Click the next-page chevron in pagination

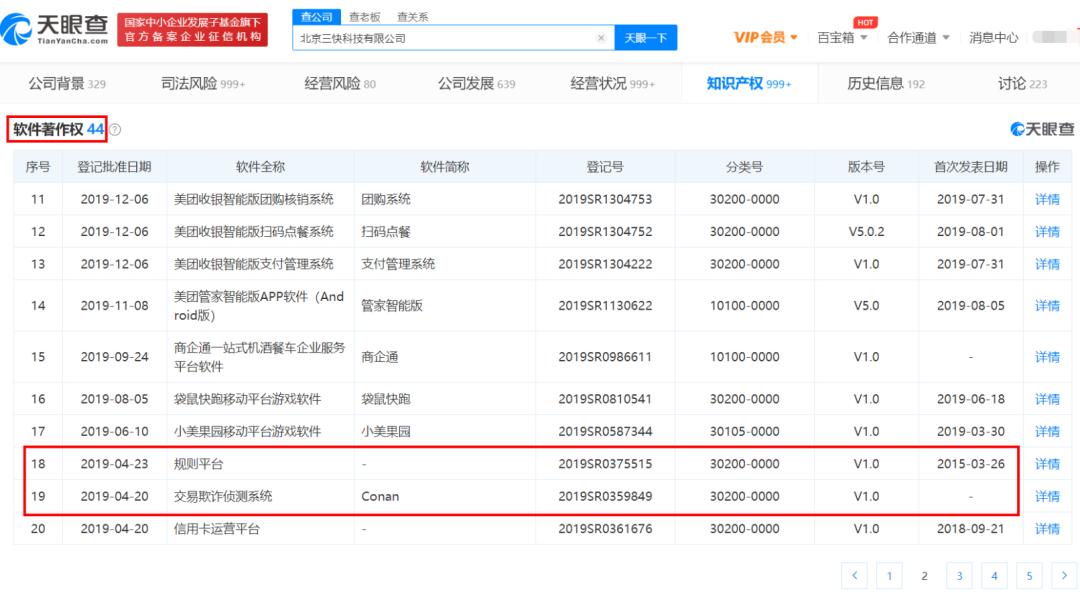[x=1063, y=575]
